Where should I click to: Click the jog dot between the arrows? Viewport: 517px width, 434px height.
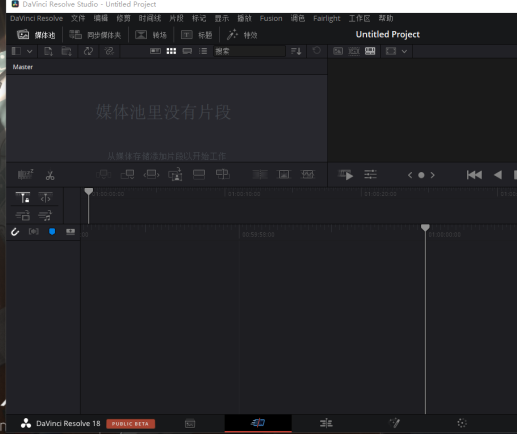tap(421, 175)
